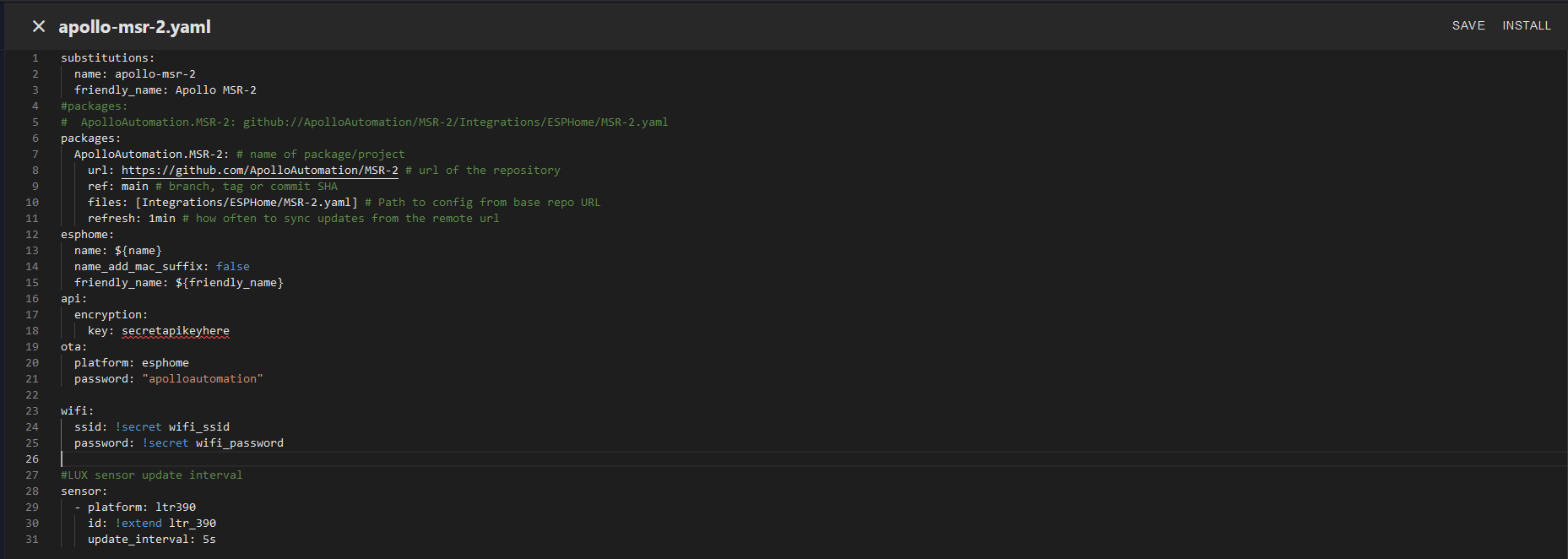Click the 1min refresh value

(x=161, y=219)
